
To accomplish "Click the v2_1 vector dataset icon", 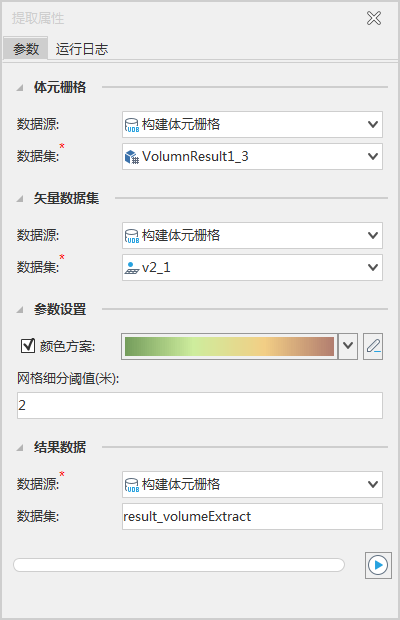I will tap(132, 268).
